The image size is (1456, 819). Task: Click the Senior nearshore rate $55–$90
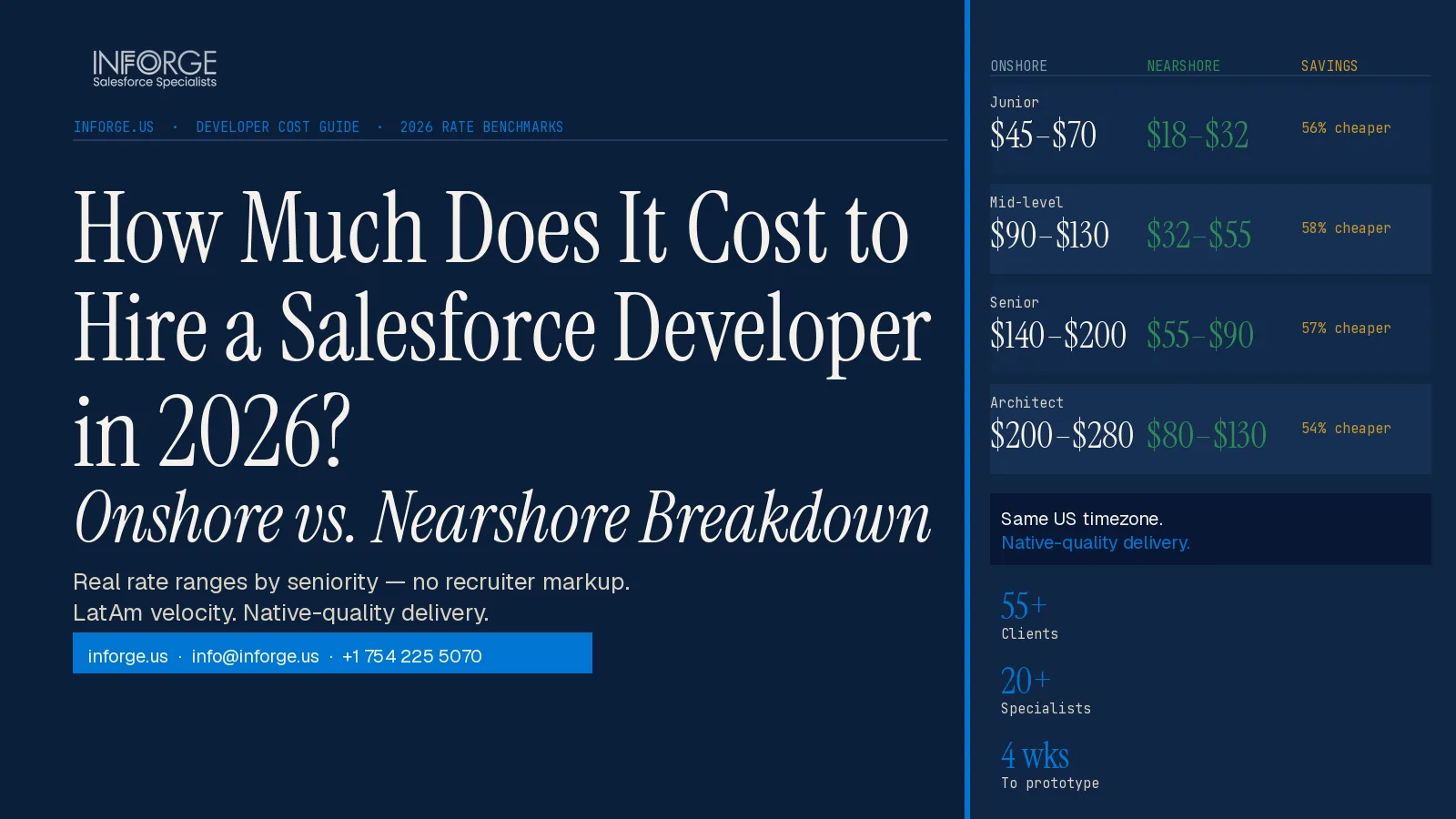click(1200, 336)
